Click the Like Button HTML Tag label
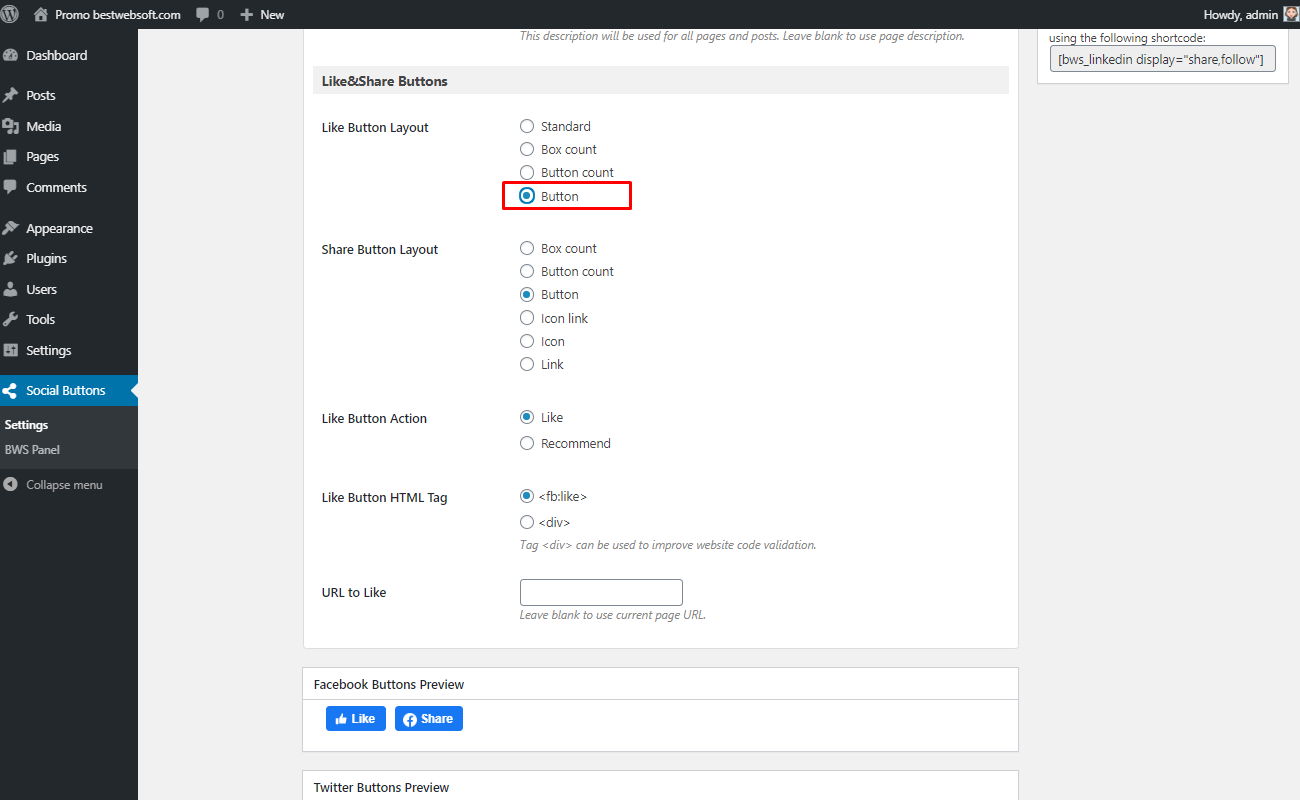This screenshot has height=800, width=1300. click(384, 497)
